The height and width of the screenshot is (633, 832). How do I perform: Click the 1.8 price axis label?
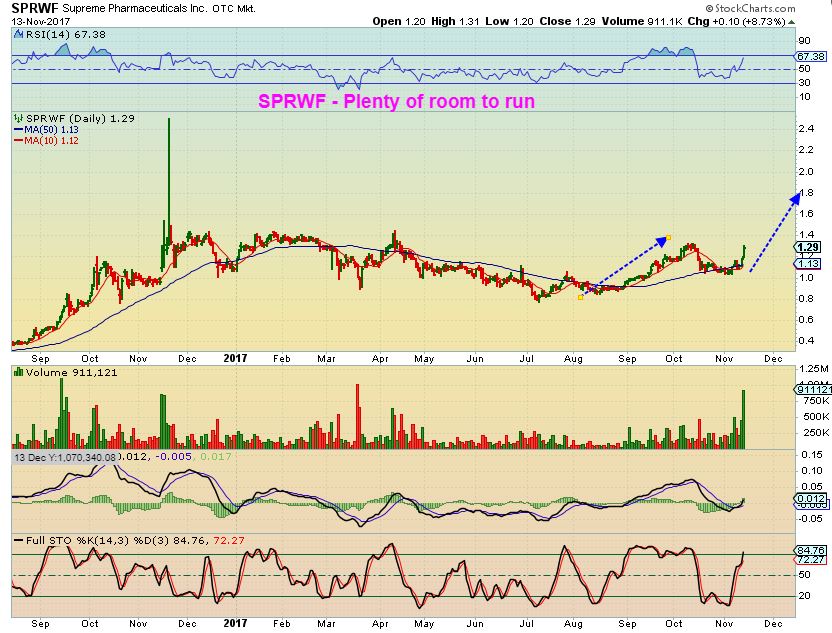click(805, 192)
